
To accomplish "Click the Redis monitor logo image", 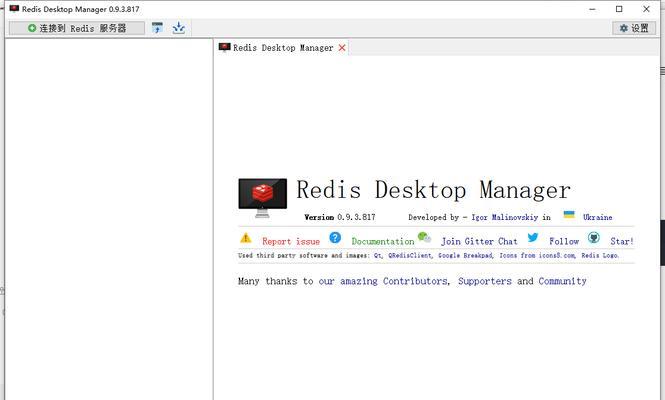I will tap(263, 198).
